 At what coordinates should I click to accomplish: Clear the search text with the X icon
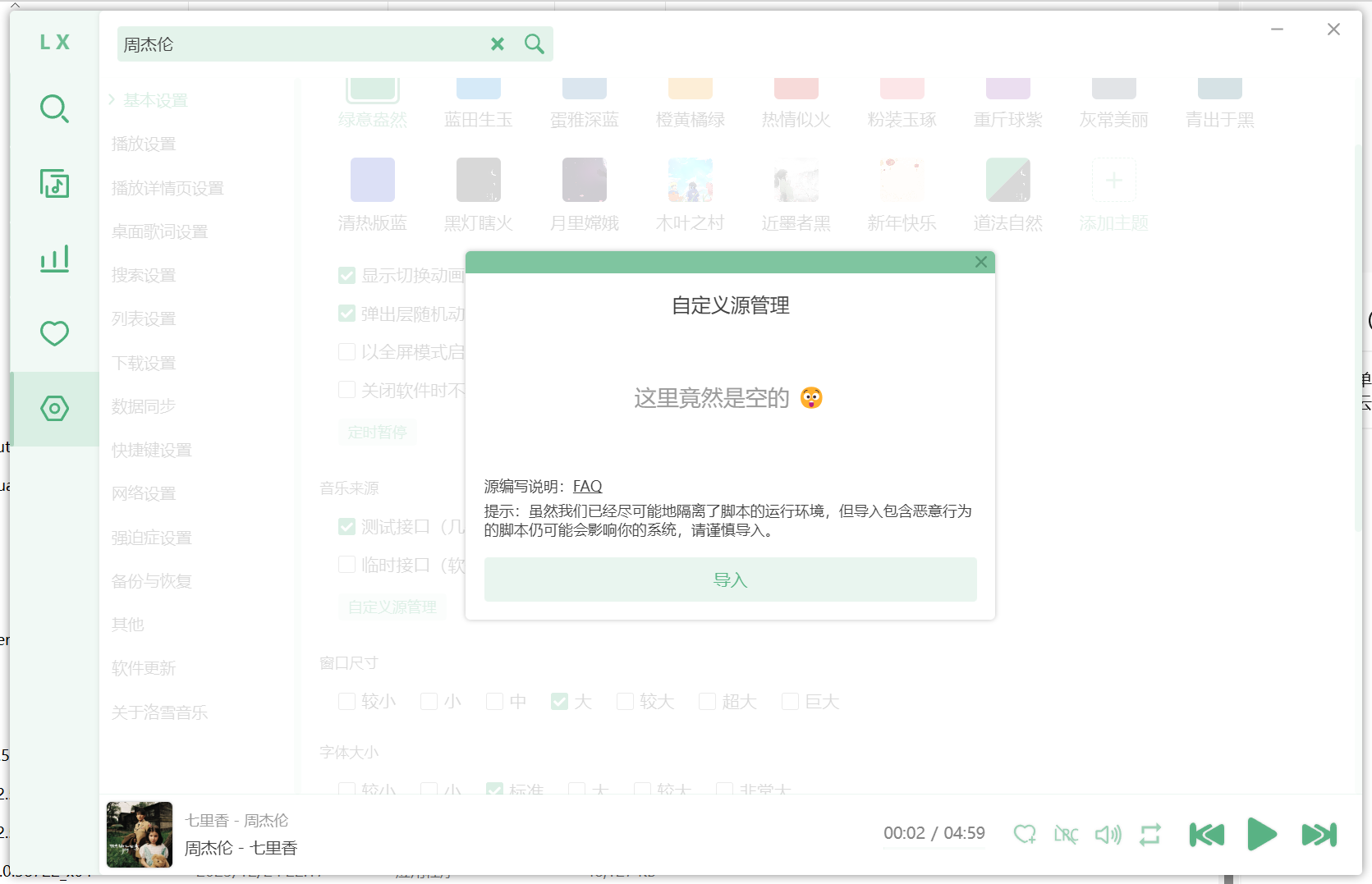(498, 44)
